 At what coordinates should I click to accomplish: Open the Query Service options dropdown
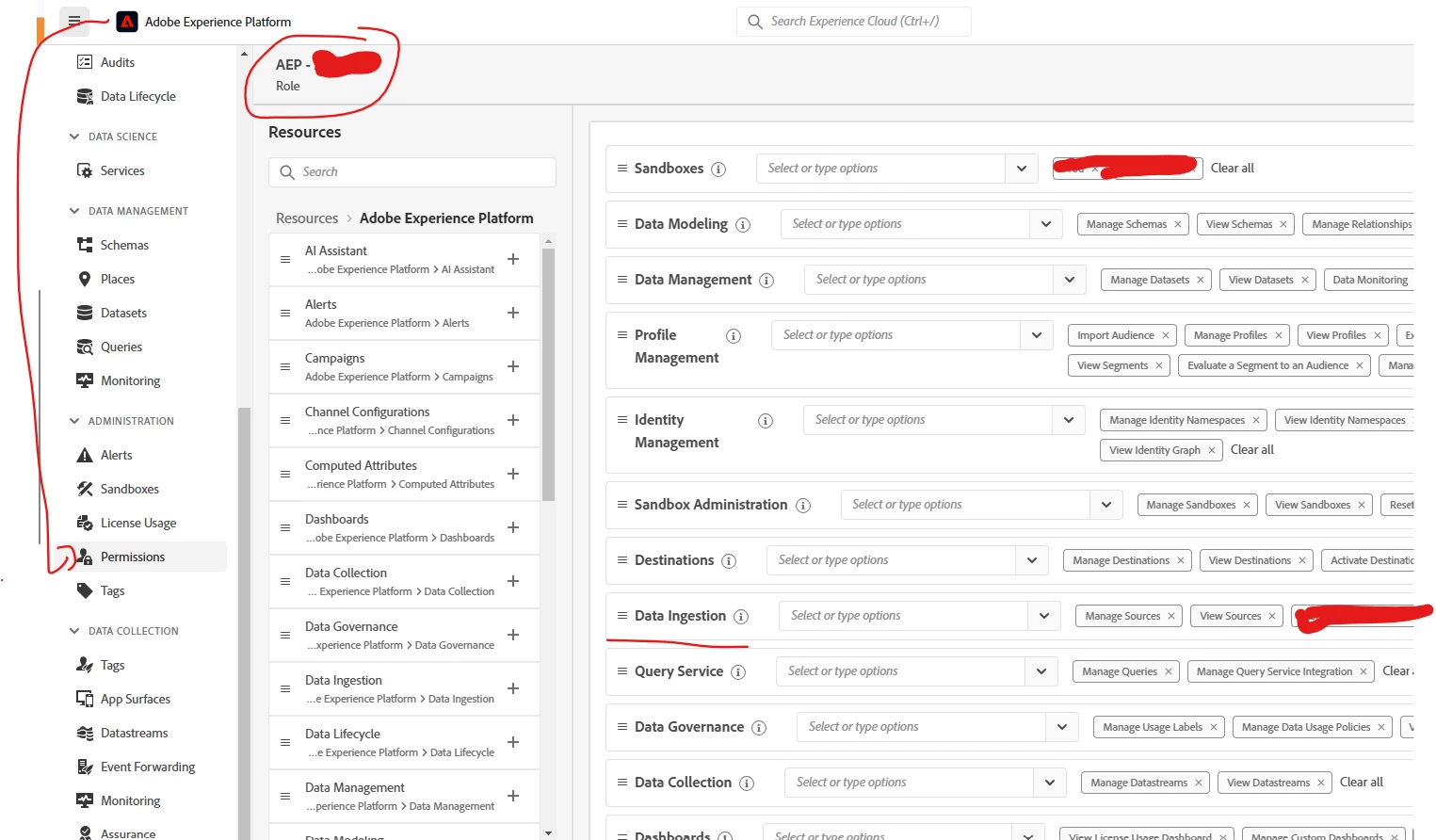[1041, 671]
